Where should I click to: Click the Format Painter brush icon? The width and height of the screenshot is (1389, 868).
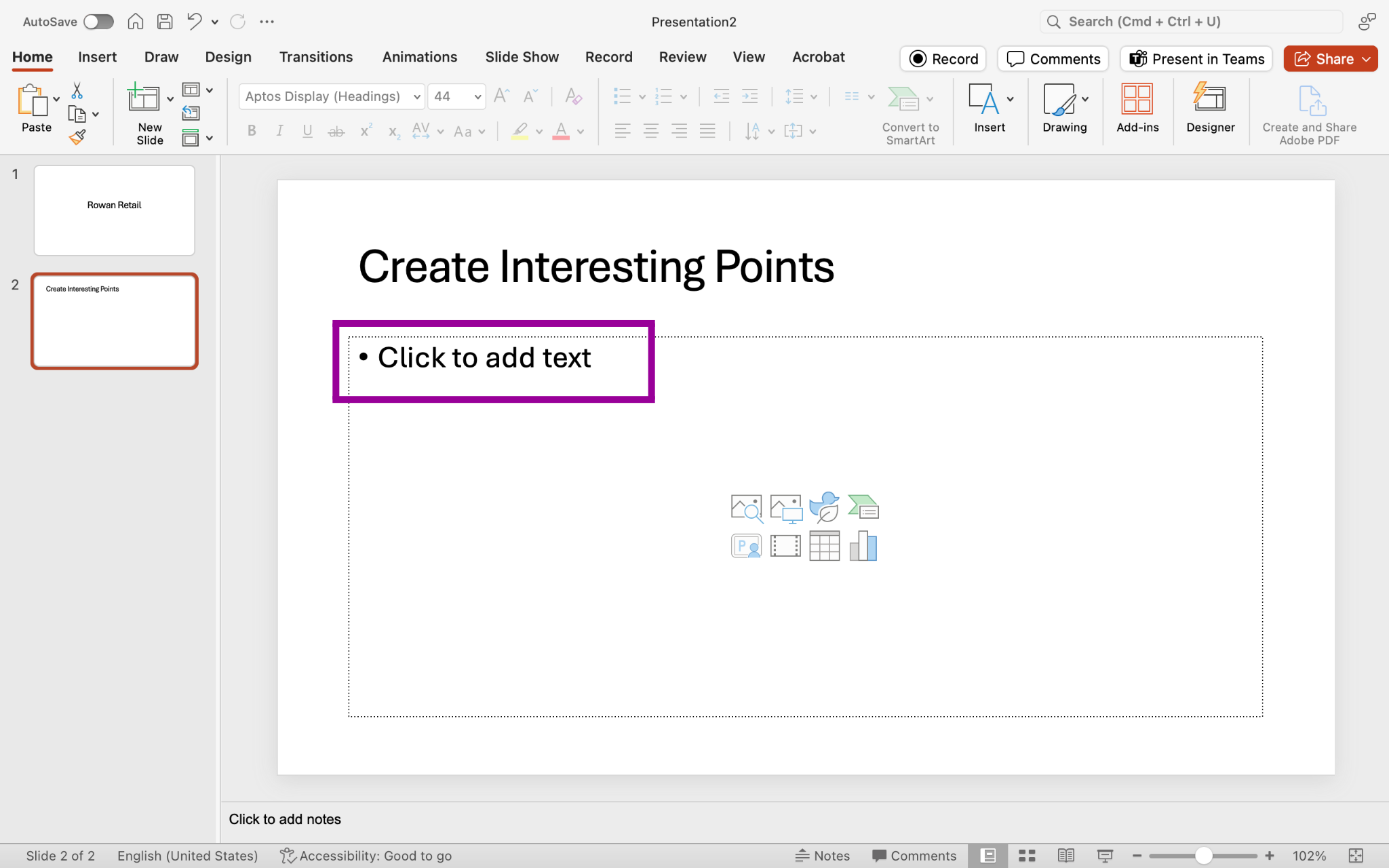coord(77,138)
